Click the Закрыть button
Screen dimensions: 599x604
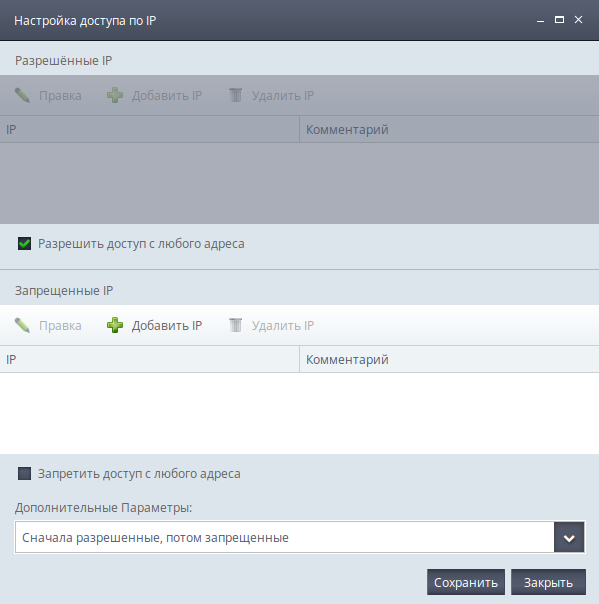(x=548, y=582)
